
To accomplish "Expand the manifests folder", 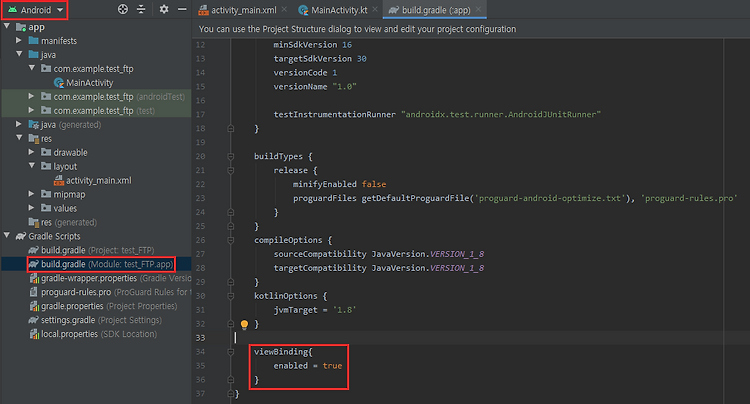I will pyautogui.click(x=19, y=41).
